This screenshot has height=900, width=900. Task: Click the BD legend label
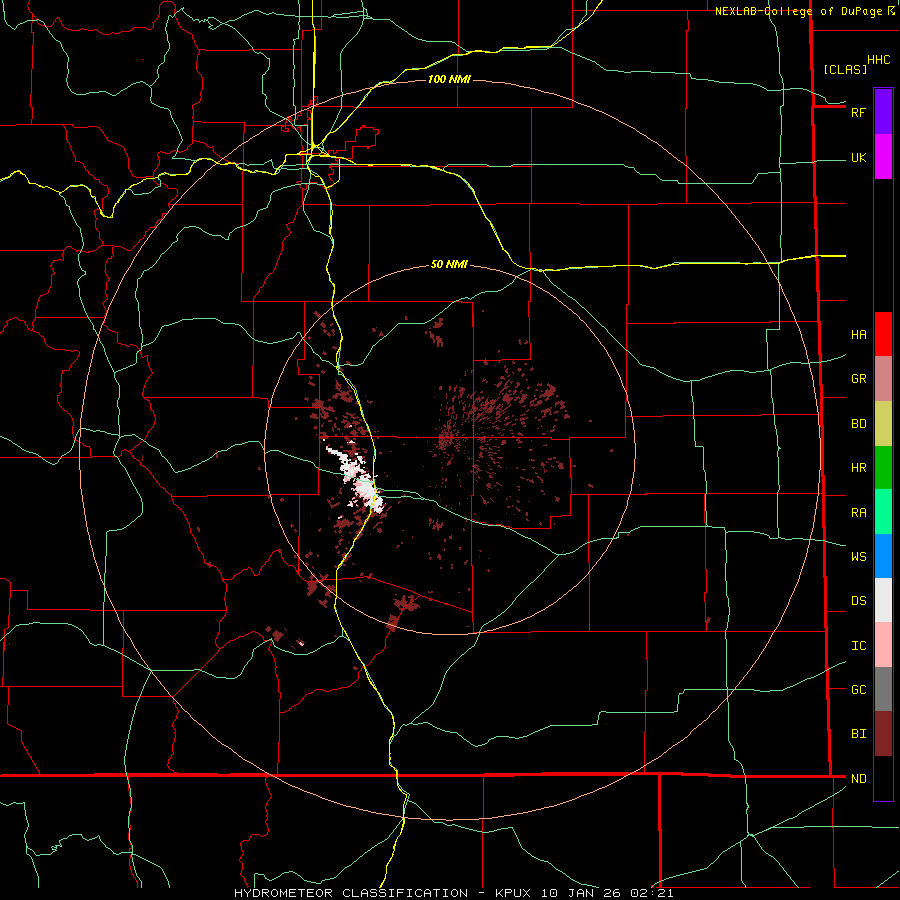click(858, 424)
